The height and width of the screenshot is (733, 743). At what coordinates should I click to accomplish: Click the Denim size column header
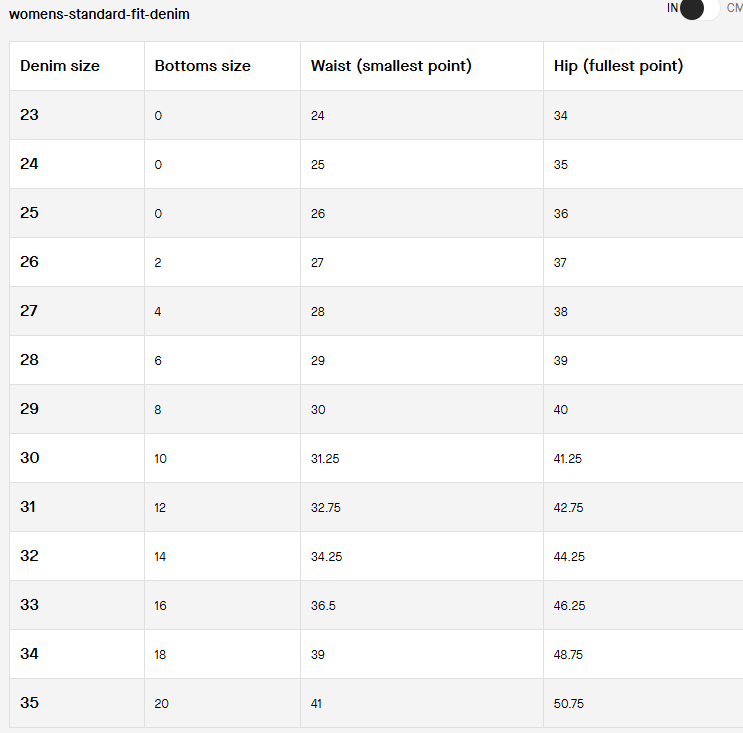pos(60,66)
